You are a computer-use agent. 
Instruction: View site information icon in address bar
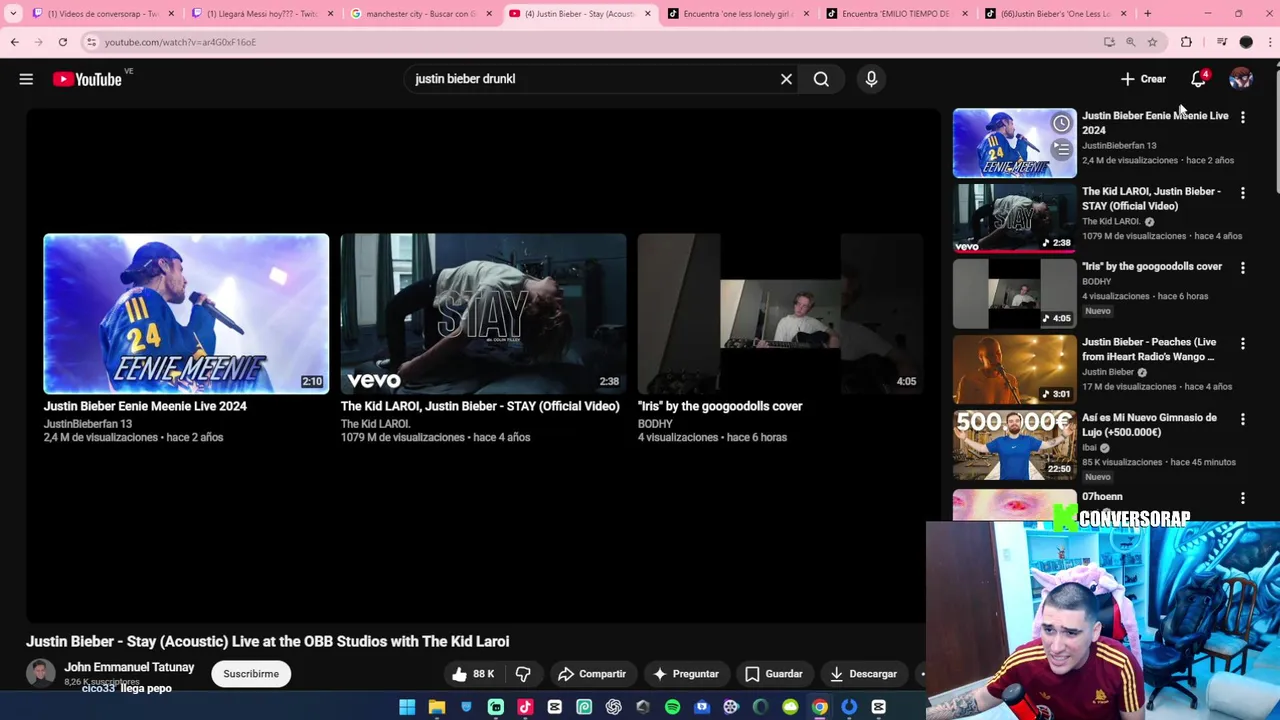pyautogui.click(x=91, y=42)
